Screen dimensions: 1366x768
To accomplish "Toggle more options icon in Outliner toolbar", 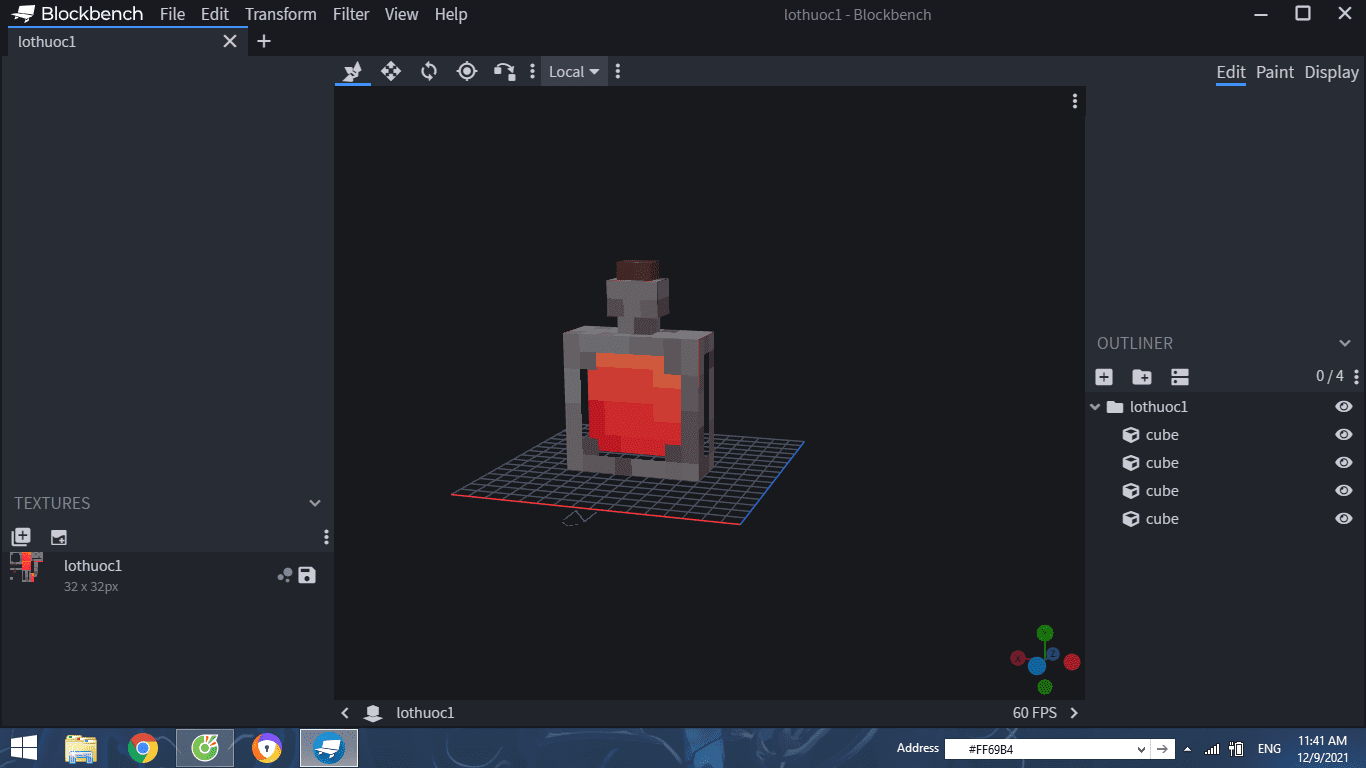I will 1356,377.
